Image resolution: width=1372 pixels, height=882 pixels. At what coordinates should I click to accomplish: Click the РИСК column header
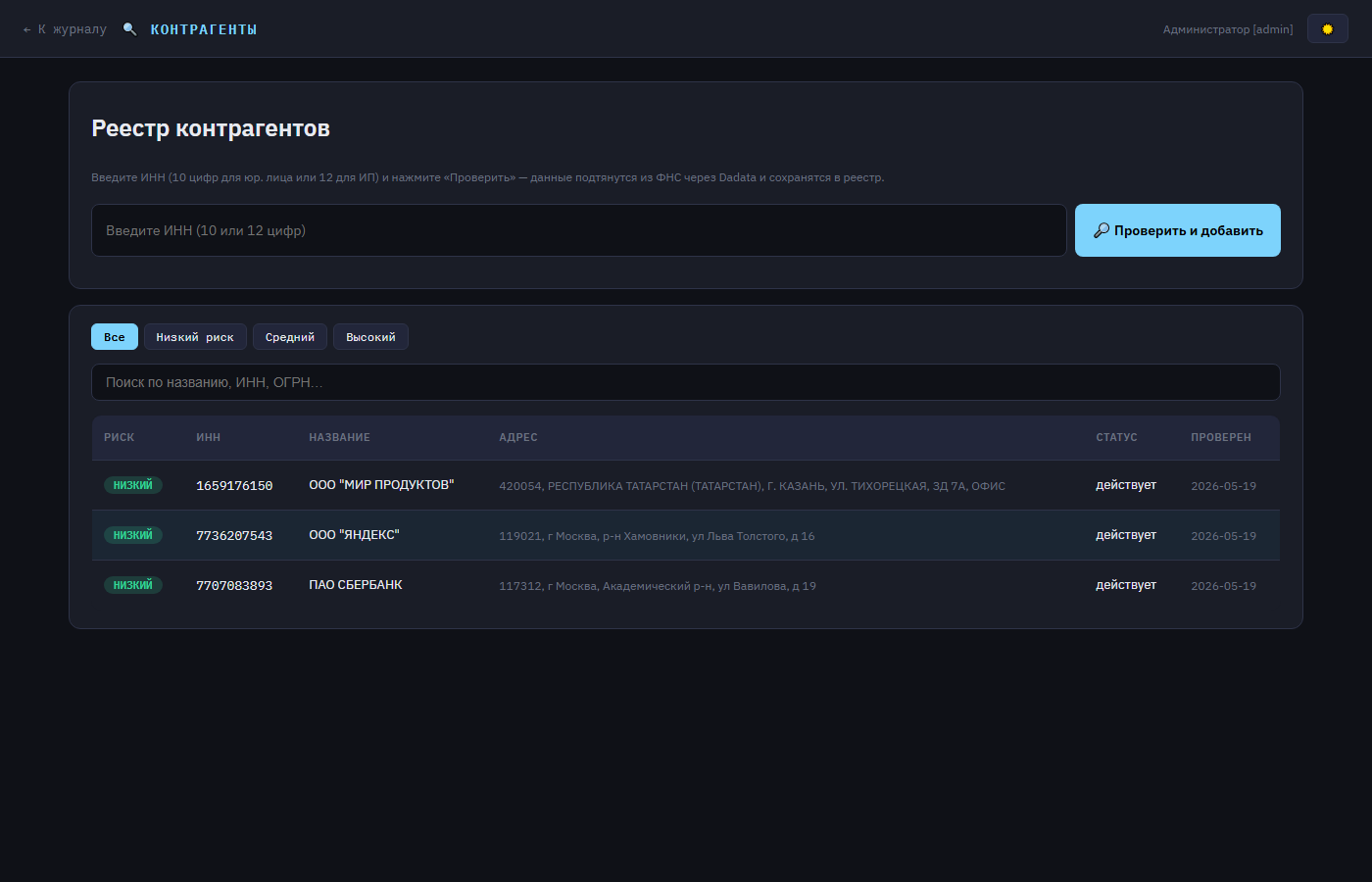coord(120,437)
